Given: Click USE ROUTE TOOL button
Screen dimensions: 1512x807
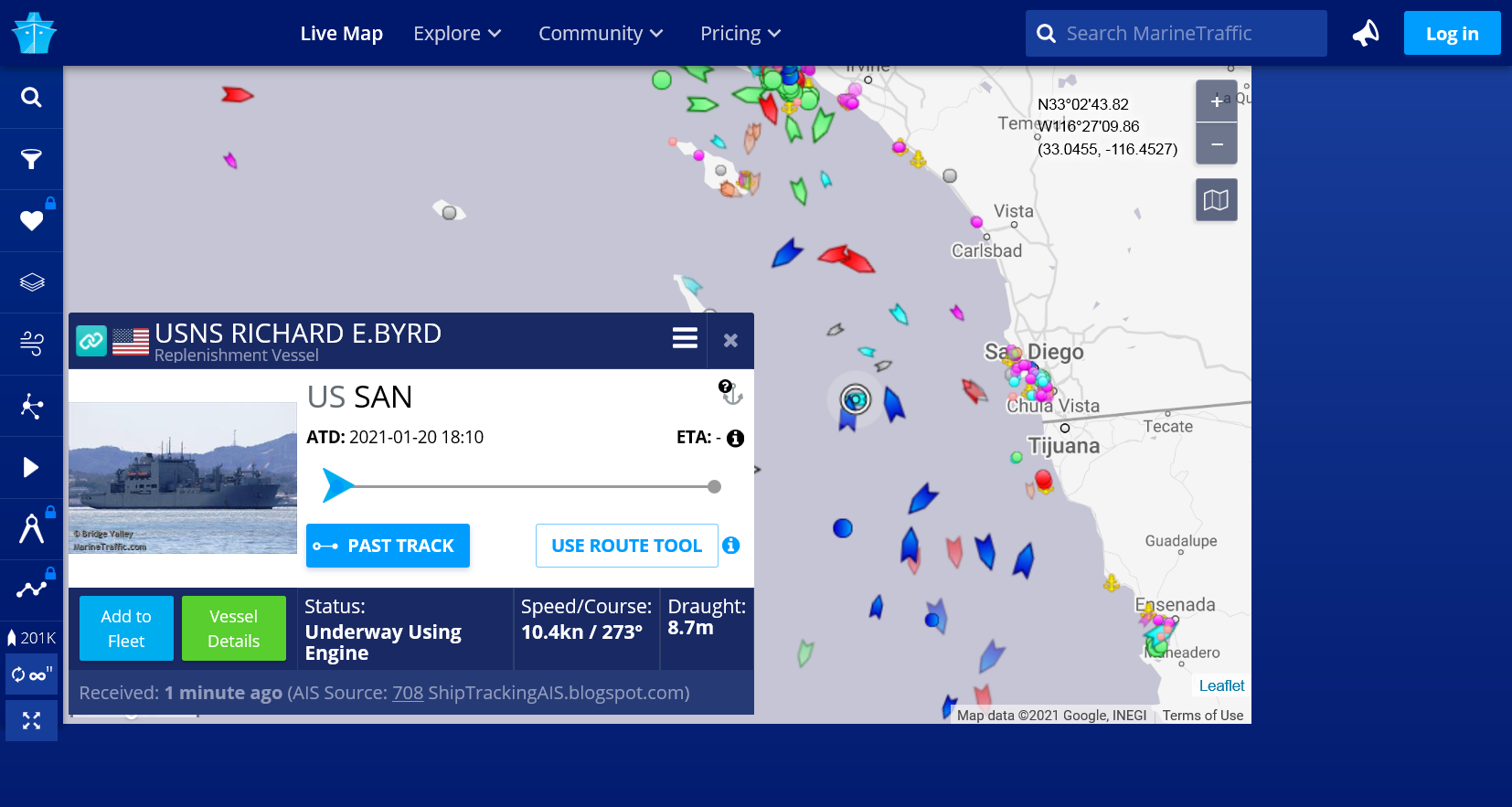Looking at the screenshot, I should (x=627, y=546).
